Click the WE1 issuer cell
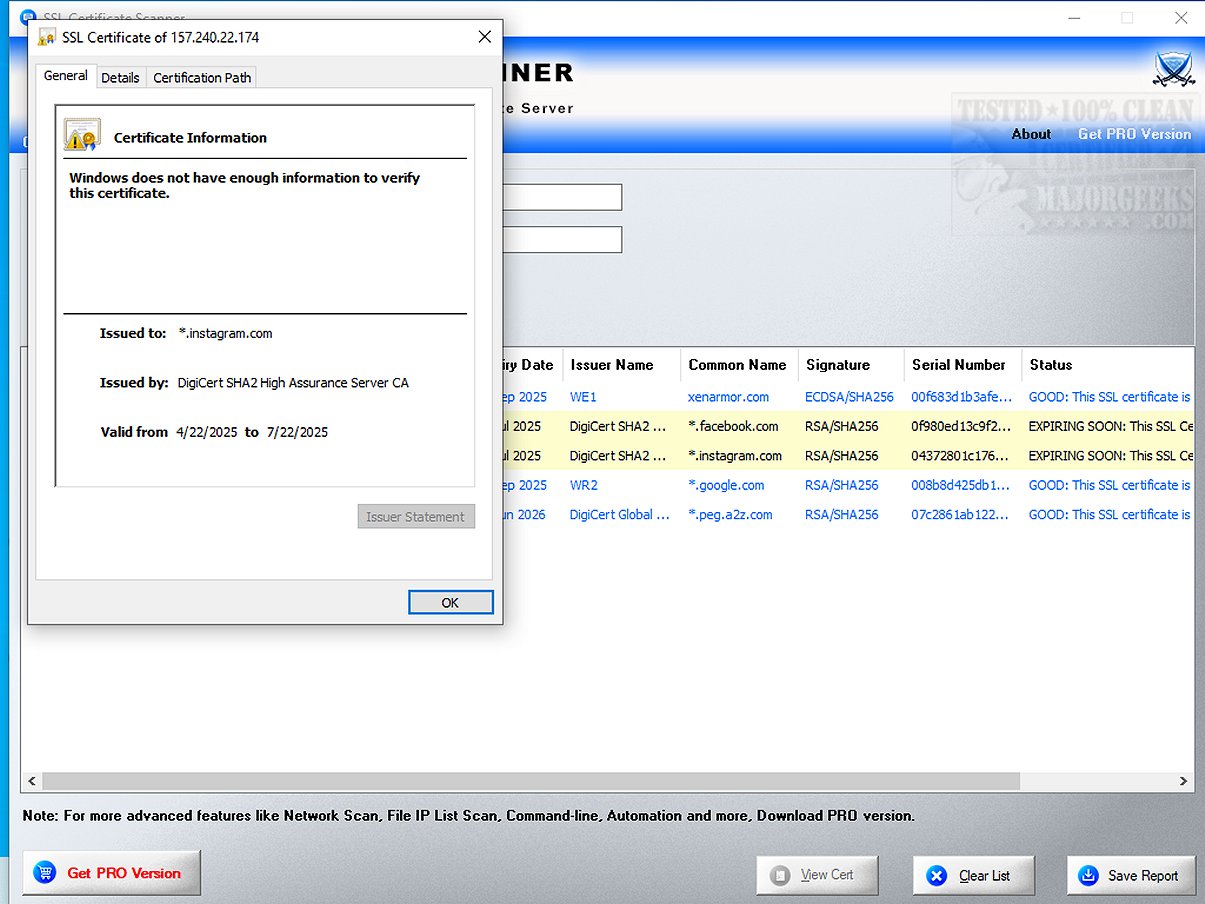 [583, 397]
